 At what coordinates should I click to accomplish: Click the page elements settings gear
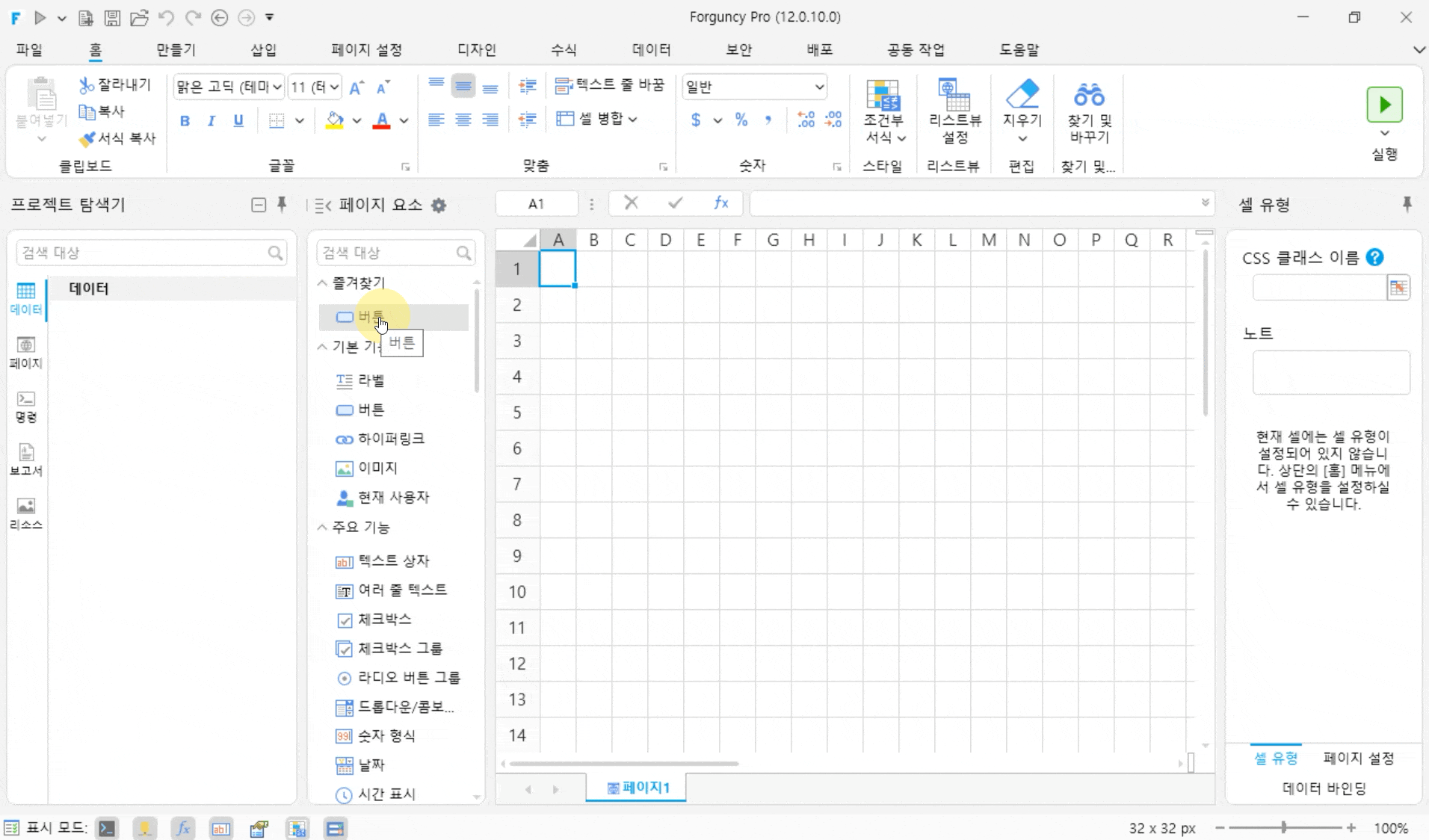[439, 206]
